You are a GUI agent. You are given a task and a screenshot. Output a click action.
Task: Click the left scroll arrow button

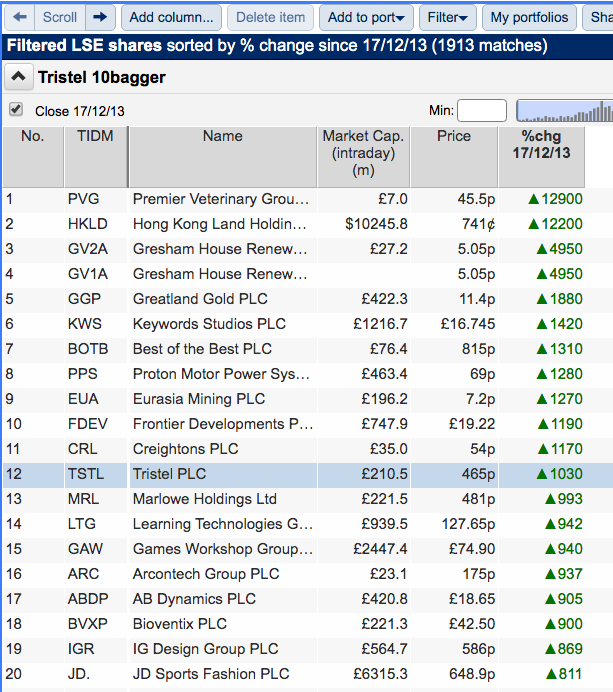click(19, 17)
